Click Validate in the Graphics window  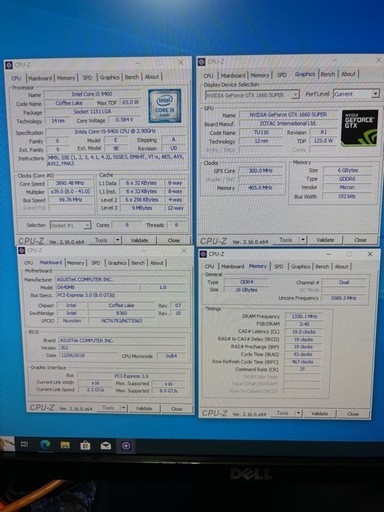click(325, 240)
